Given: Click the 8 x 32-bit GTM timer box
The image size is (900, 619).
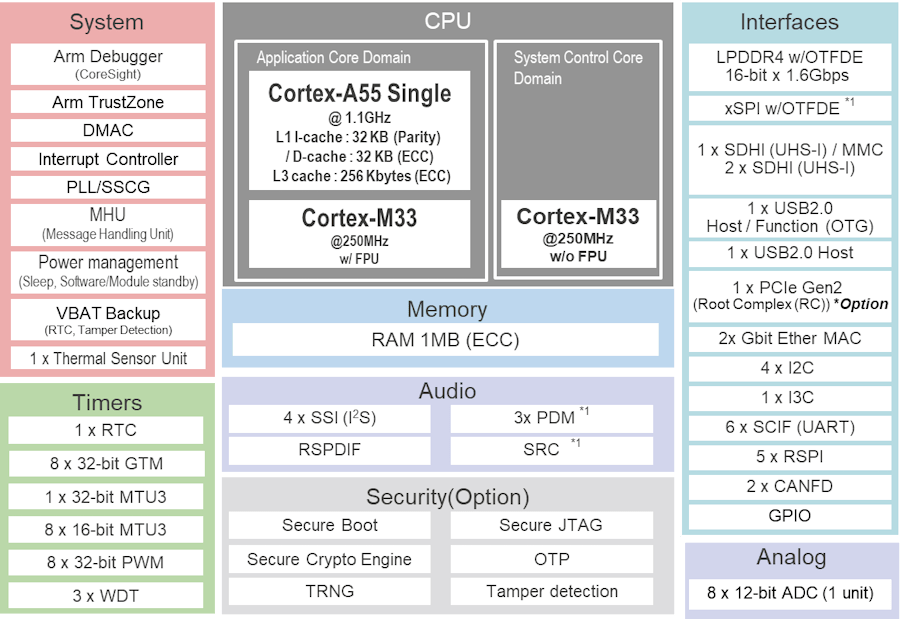Looking at the screenshot, I should (x=106, y=463).
